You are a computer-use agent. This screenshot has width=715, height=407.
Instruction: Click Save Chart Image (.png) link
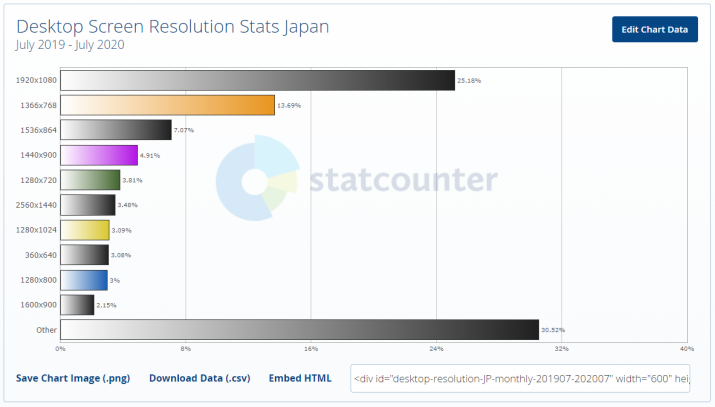click(74, 378)
